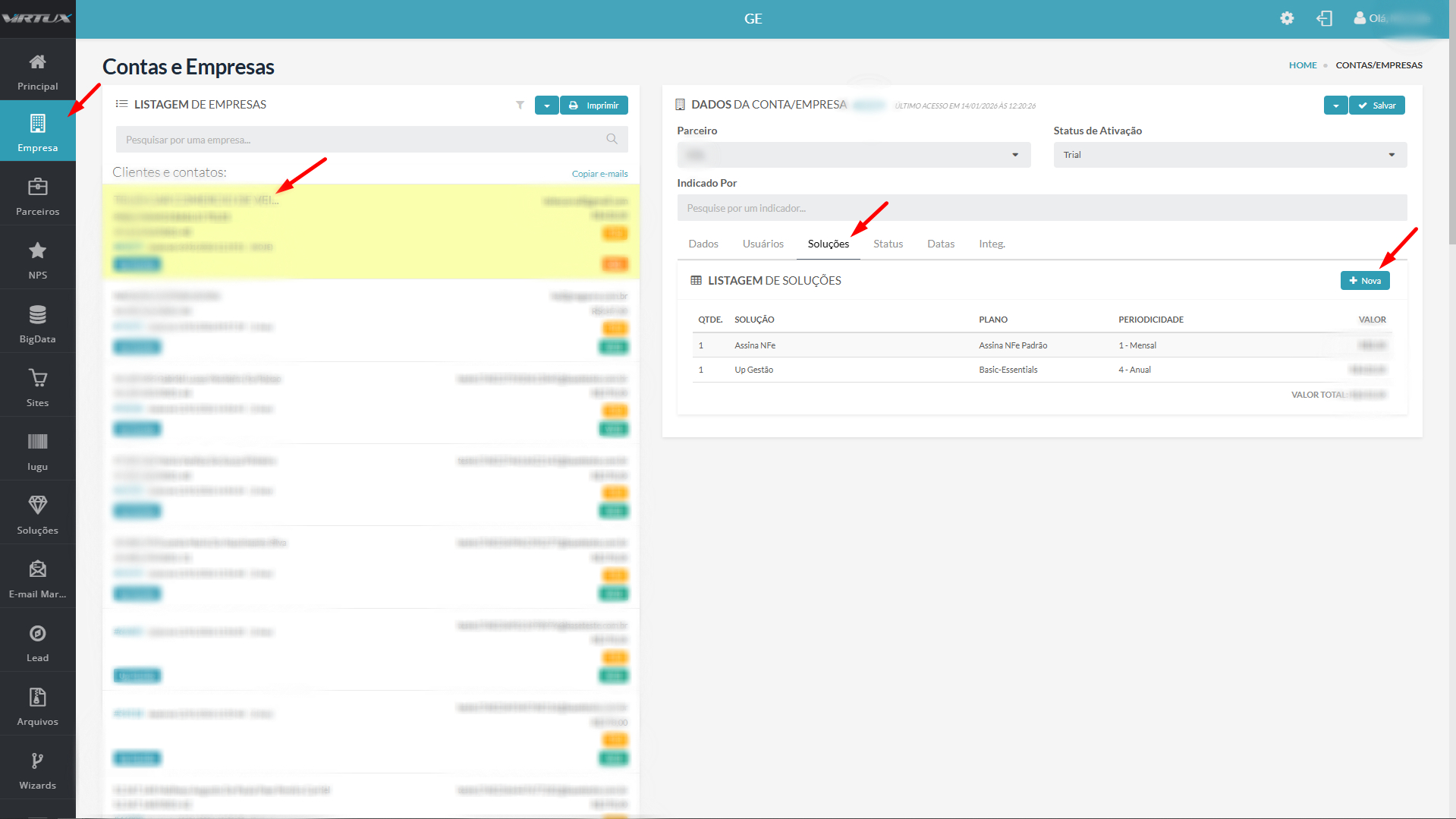Open the Parceiros briefcase icon
This screenshot has width=1456, height=819.
click(x=37, y=187)
